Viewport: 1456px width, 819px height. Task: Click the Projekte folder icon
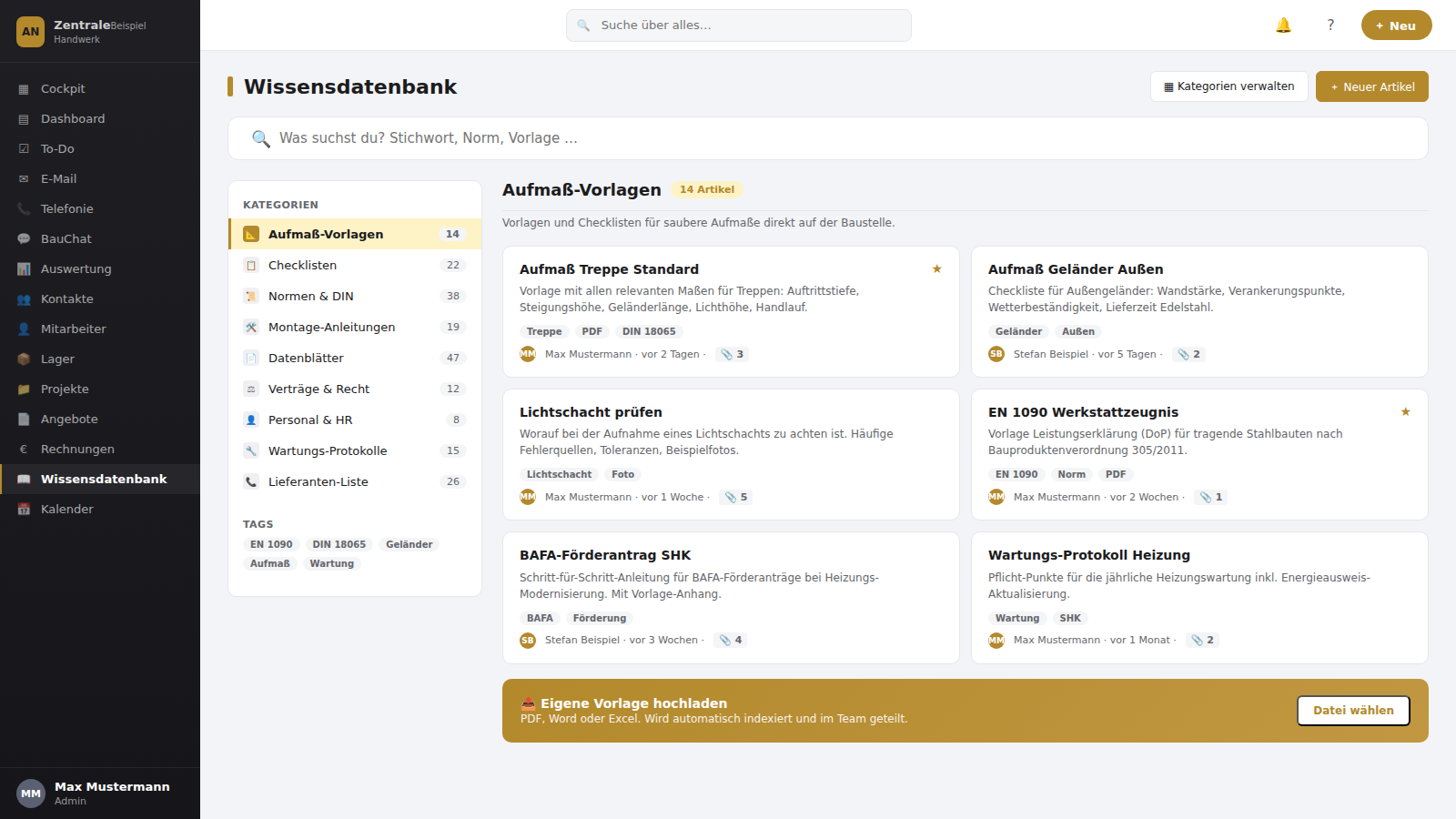pyautogui.click(x=24, y=389)
